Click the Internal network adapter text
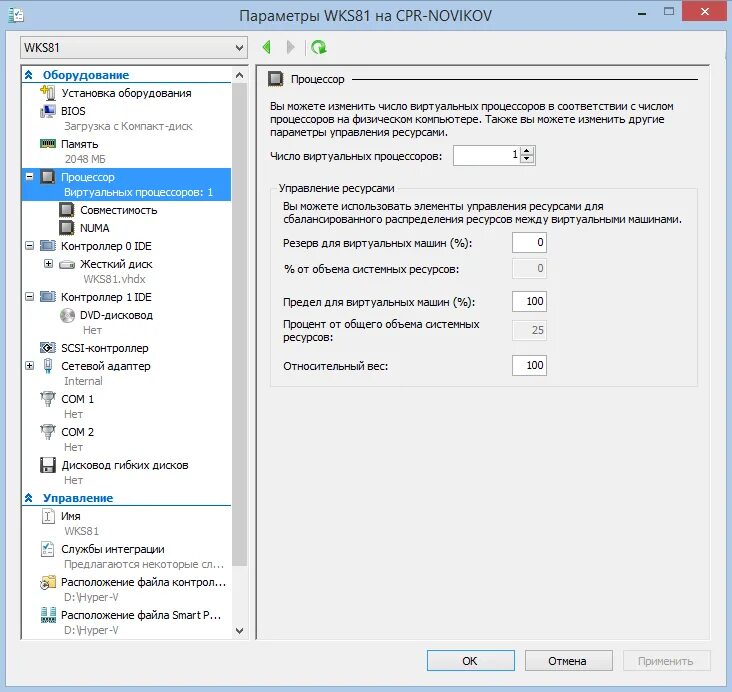The height and width of the screenshot is (692, 732). click(x=83, y=381)
